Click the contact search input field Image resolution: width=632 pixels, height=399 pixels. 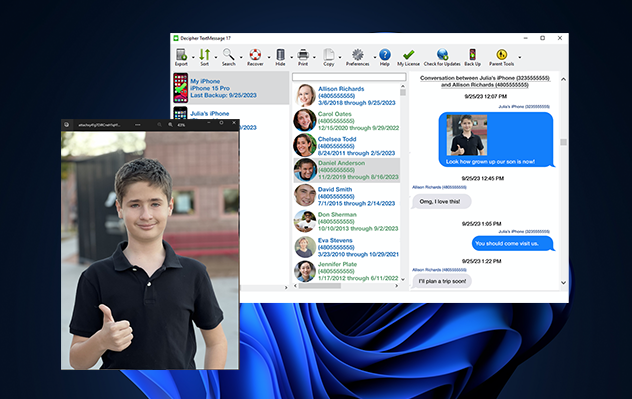pos(349,77)
